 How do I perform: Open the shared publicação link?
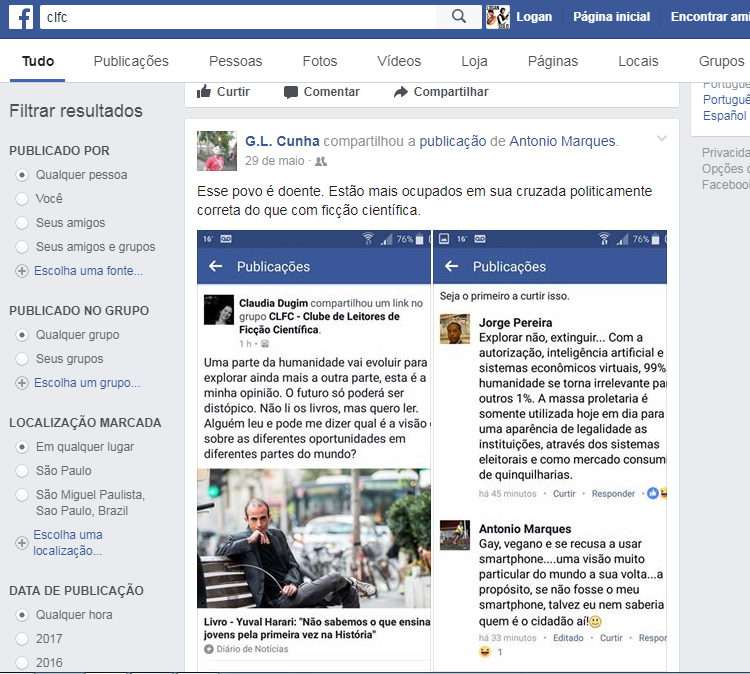(453, 142)
